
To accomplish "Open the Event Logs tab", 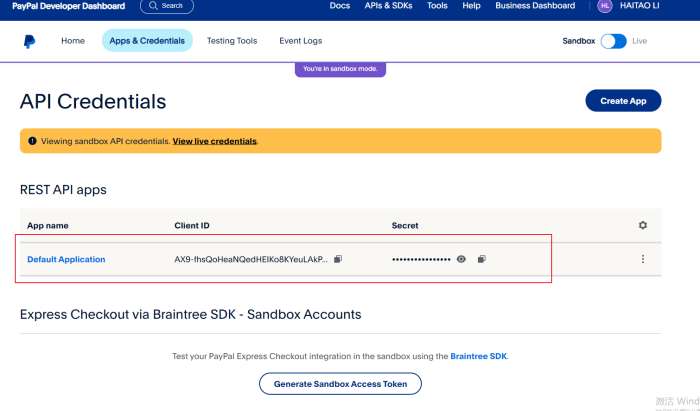I will [300, 41].
